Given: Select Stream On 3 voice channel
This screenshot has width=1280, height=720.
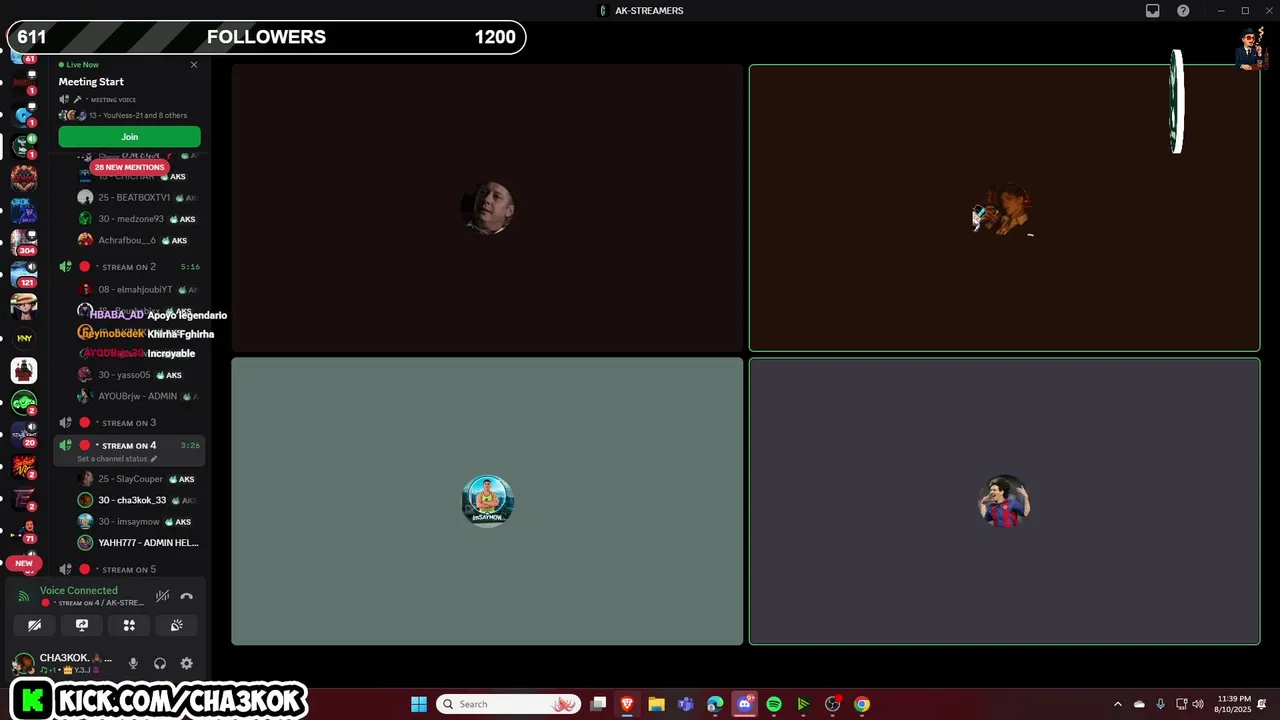Looking at the screenshot, I should pyautogui.click(x=129, y=423).
